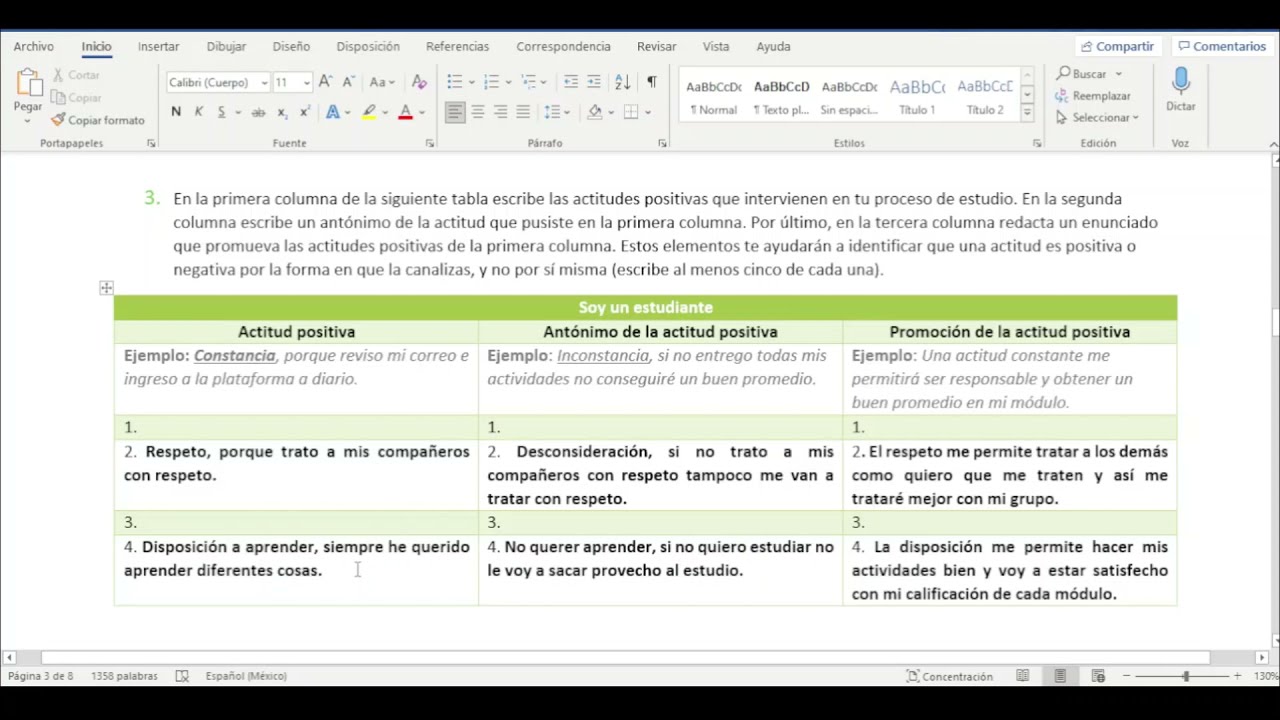Click the zoom out minus button
Screen dimensions: 1280x720
(1126, 676)
